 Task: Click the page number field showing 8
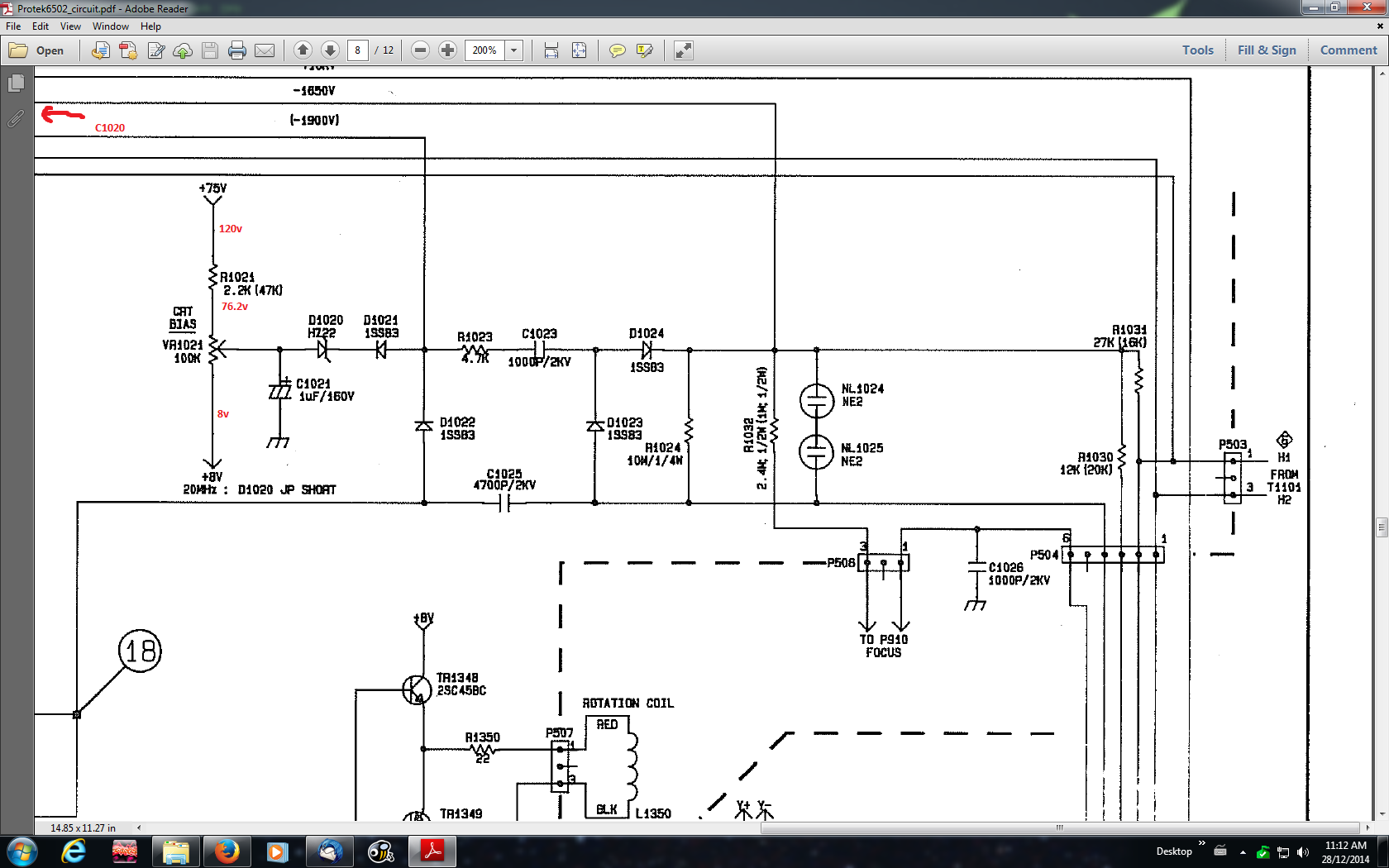(x=358, y=50)
